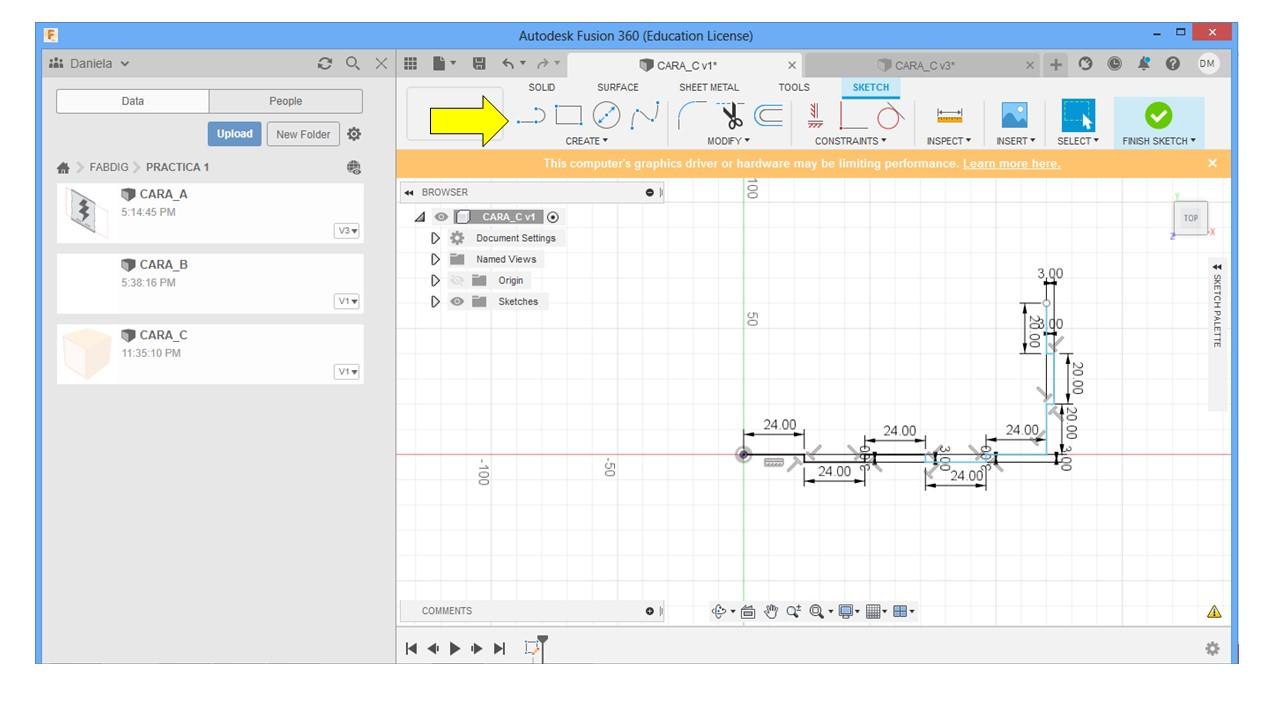Refresh the data panel

pos(324,64)
